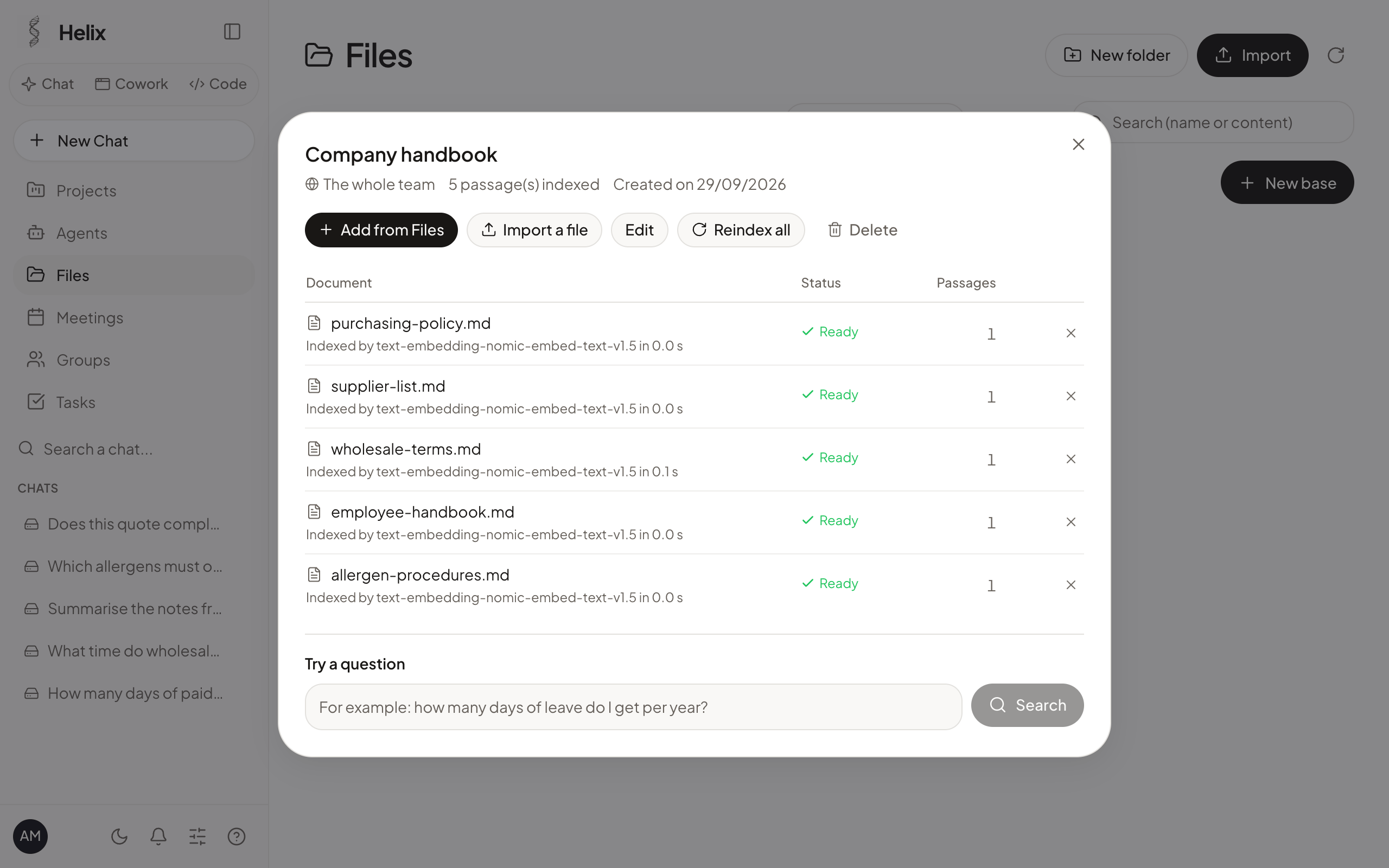Click the Helix DNA logo icon

pos(34,31)
